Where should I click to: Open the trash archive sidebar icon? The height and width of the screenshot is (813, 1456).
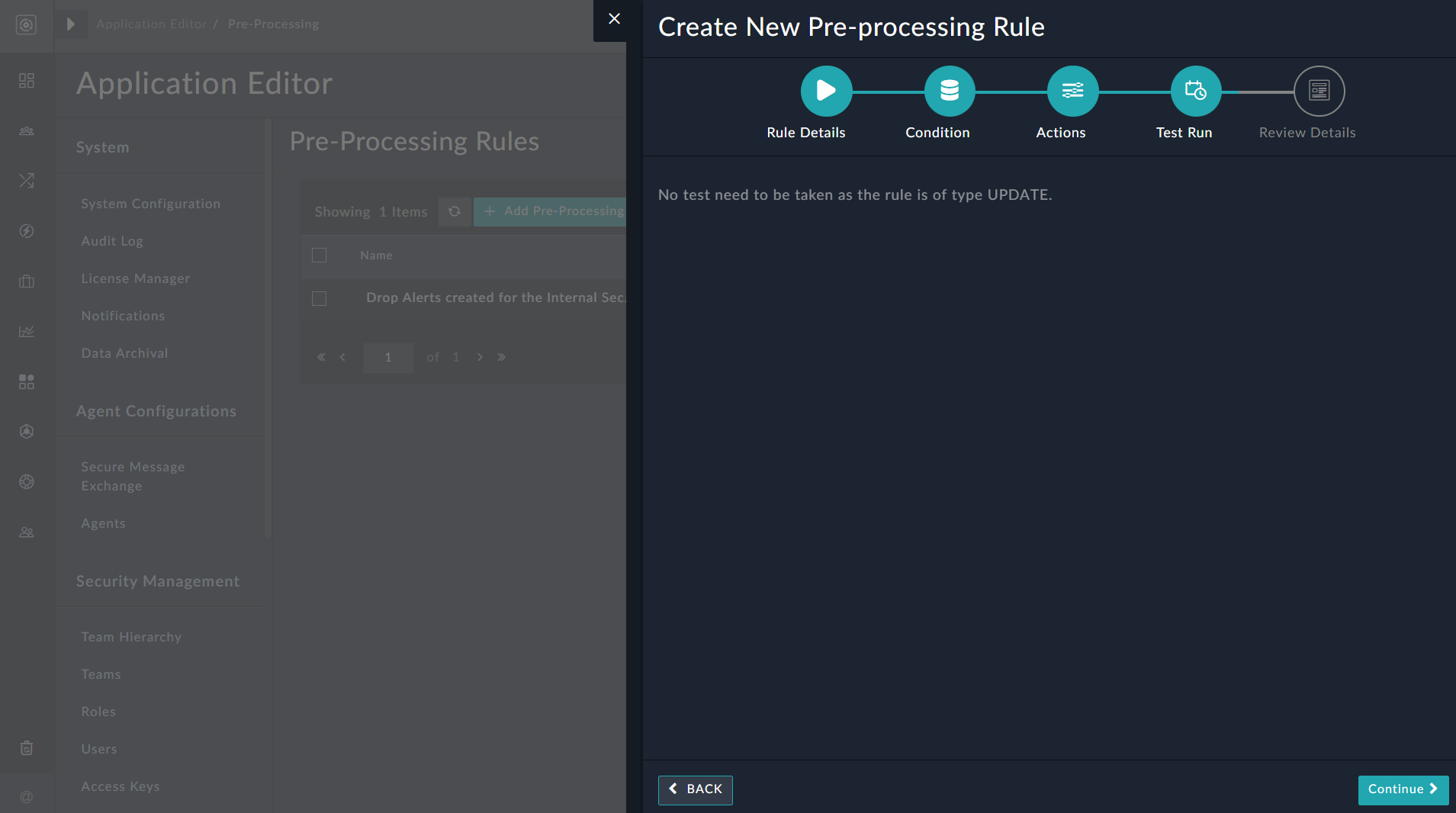(x=27, y=748)
